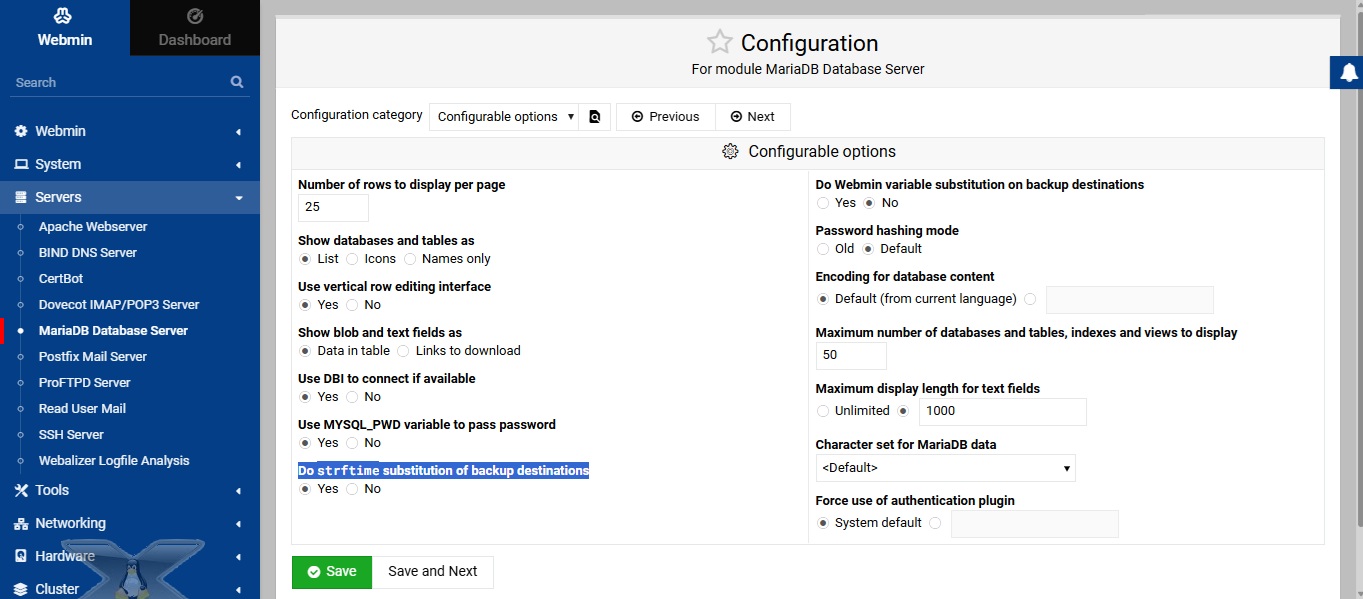Click the search magnifier icon in sidebar

237,82
